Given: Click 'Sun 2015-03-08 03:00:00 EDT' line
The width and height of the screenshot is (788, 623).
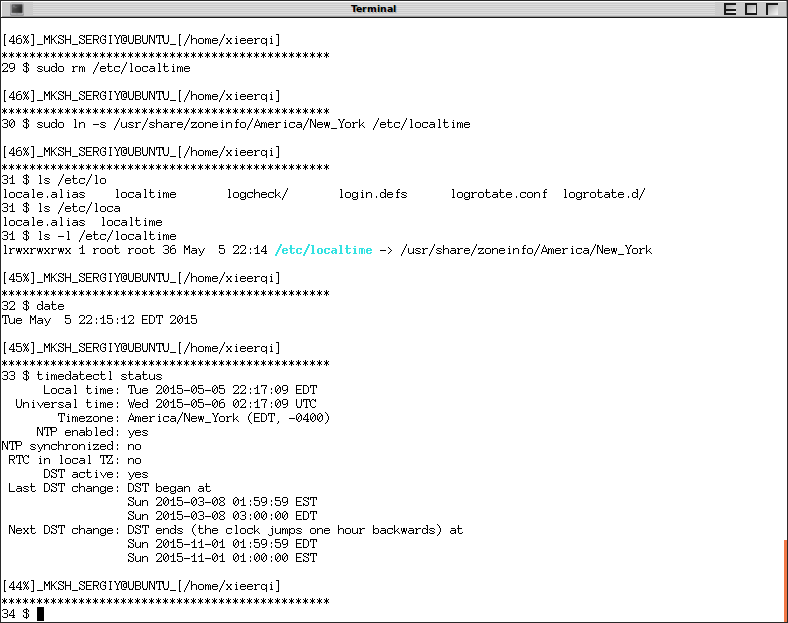Looking at the screenshot, I should click(222, 516).
